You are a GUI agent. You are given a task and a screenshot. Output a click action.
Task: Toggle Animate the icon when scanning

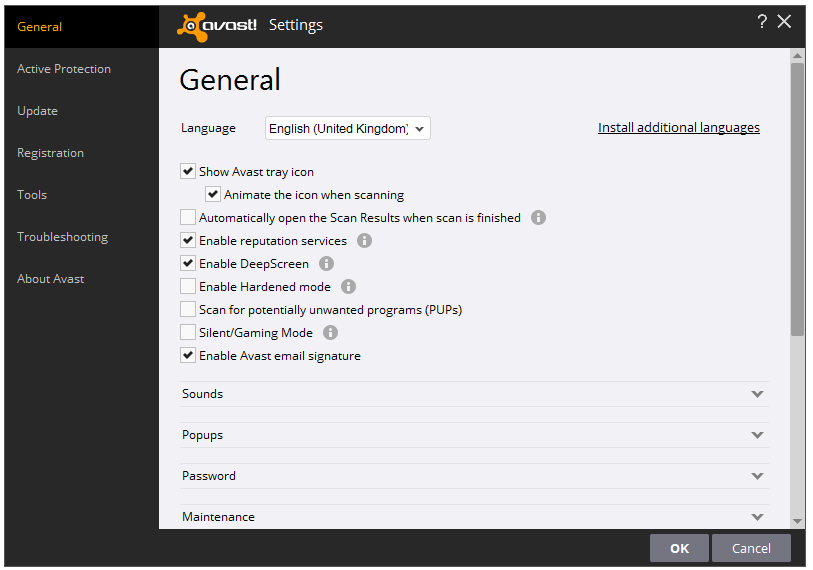tap(213, 194)
